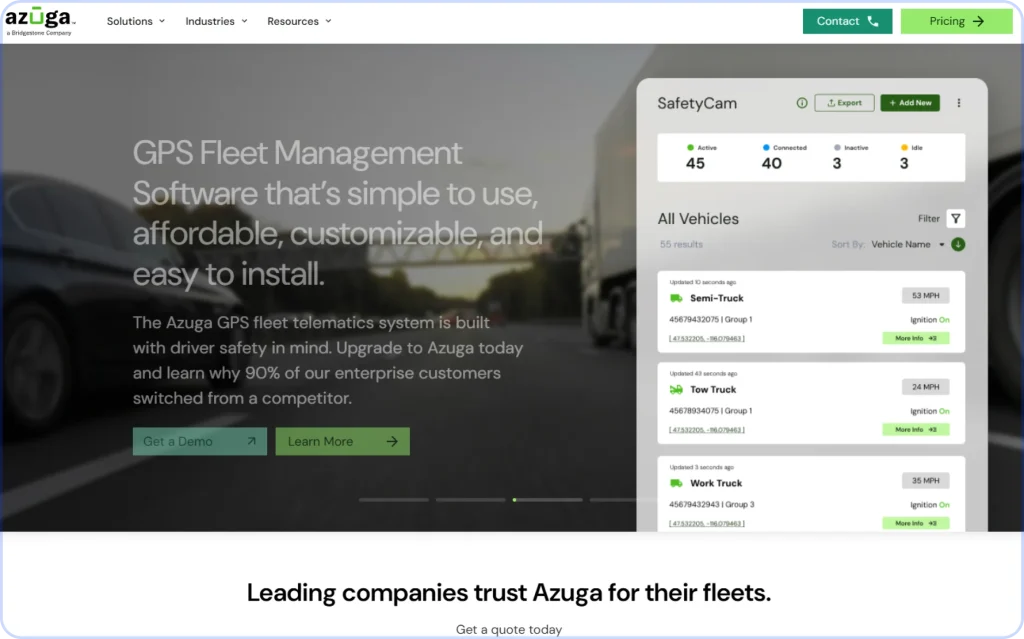Image resolution: width=1024 pixels, height=639 pixels.
Task: Select the third carousel slide indicator
Action: coord(547,500)
